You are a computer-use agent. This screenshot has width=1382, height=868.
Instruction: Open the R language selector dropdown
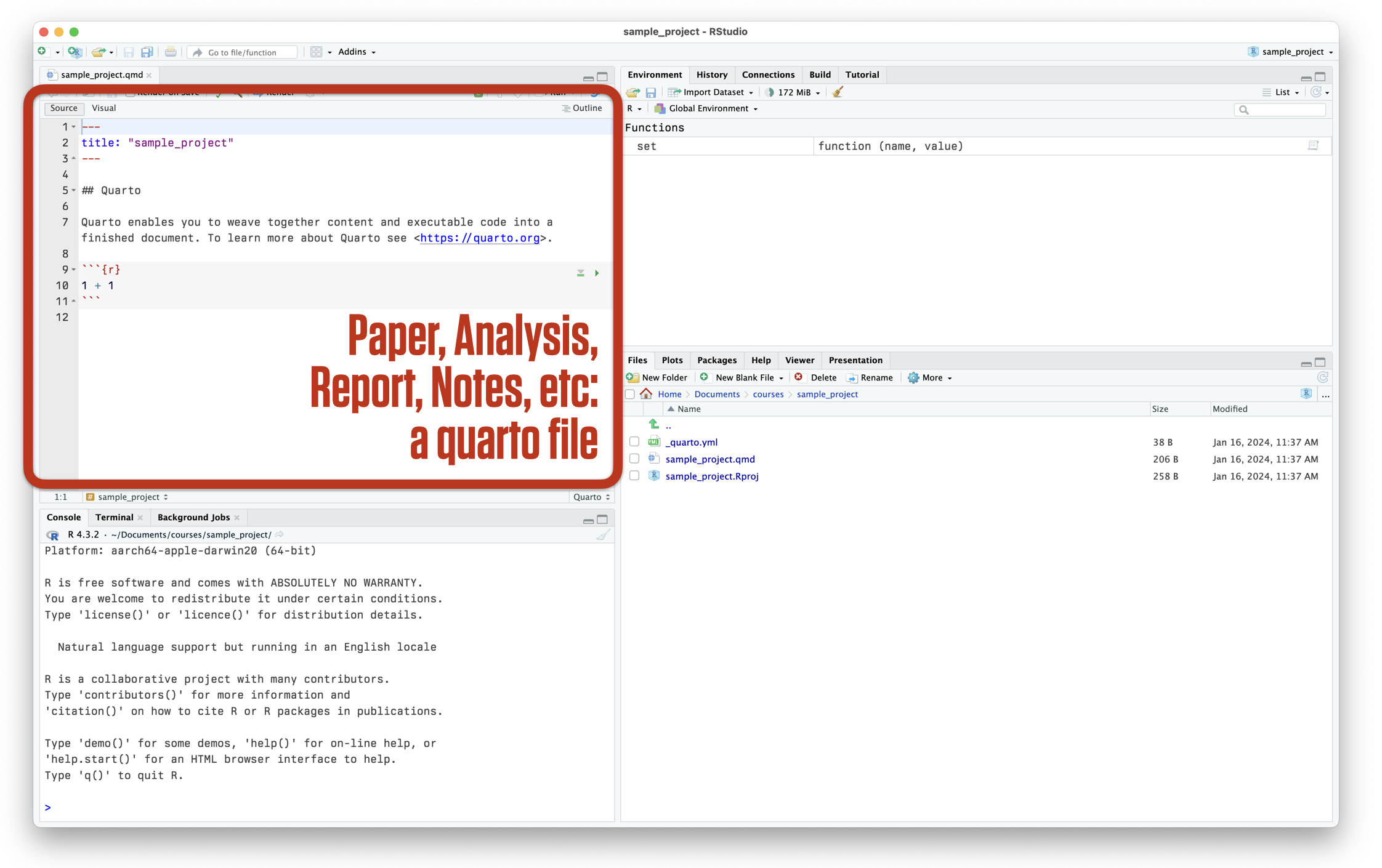[634, 108]
